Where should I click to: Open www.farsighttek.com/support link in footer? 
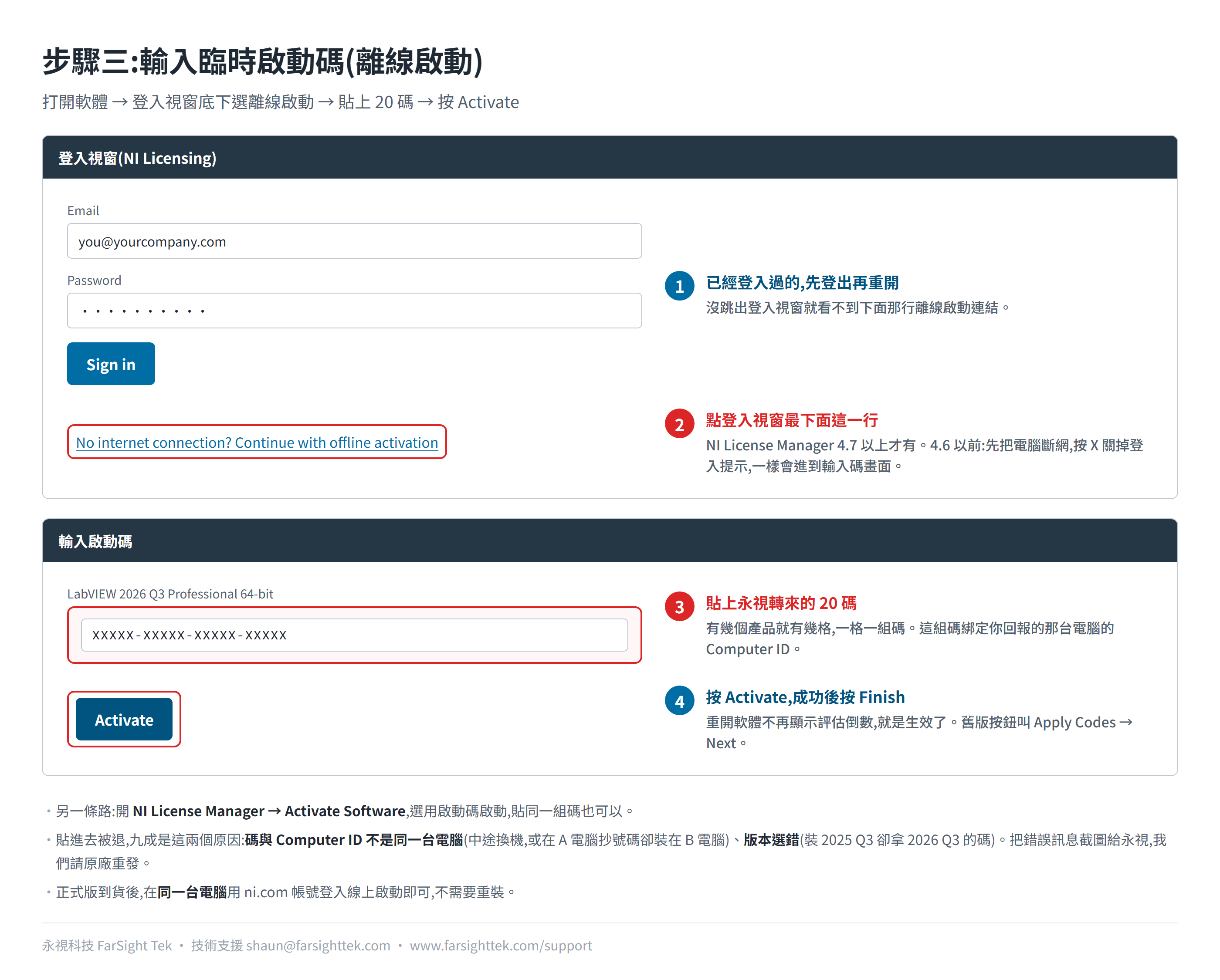tap(501, 946)
